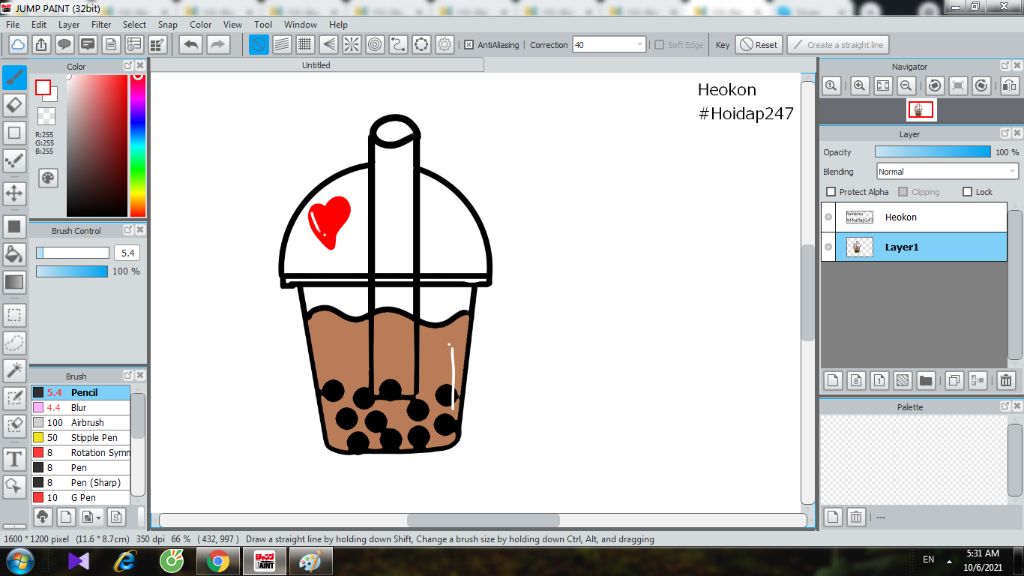This screenshot has height=576, width=1024.
Task: Open snap settings gear icon
Action: tap(445, 44)
